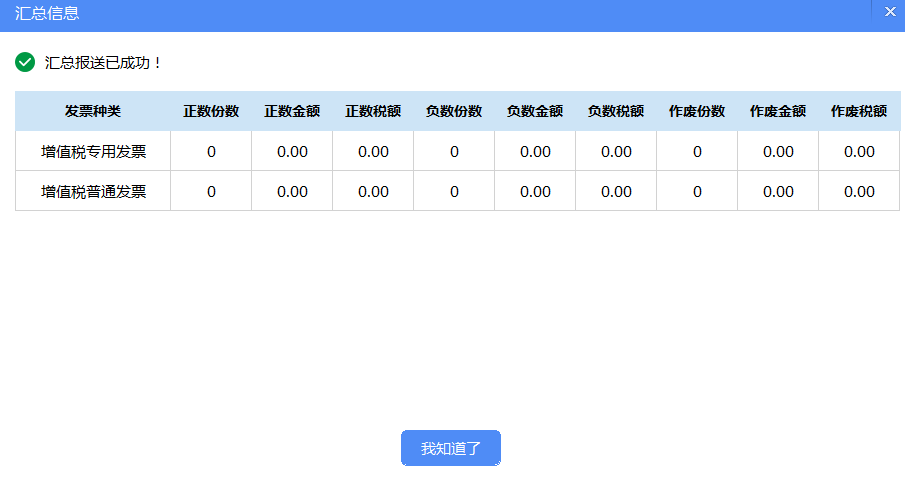The height and width of the screenshot is (482, 905).
Task: Click the 正数份数 column header
Action: click(x=211, y=111)
